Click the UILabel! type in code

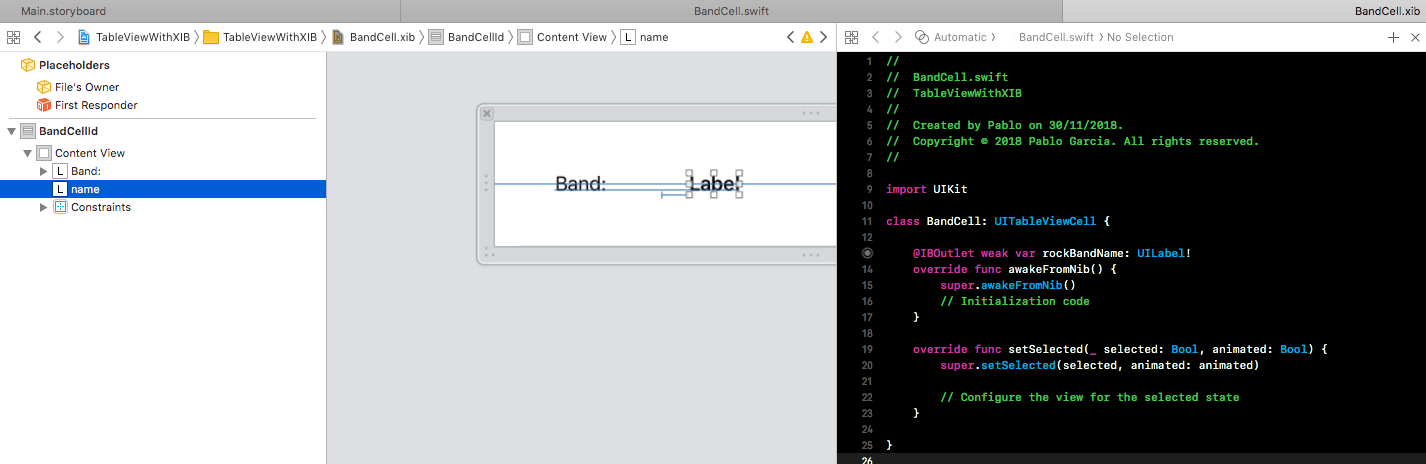[x=1164, y=253]
